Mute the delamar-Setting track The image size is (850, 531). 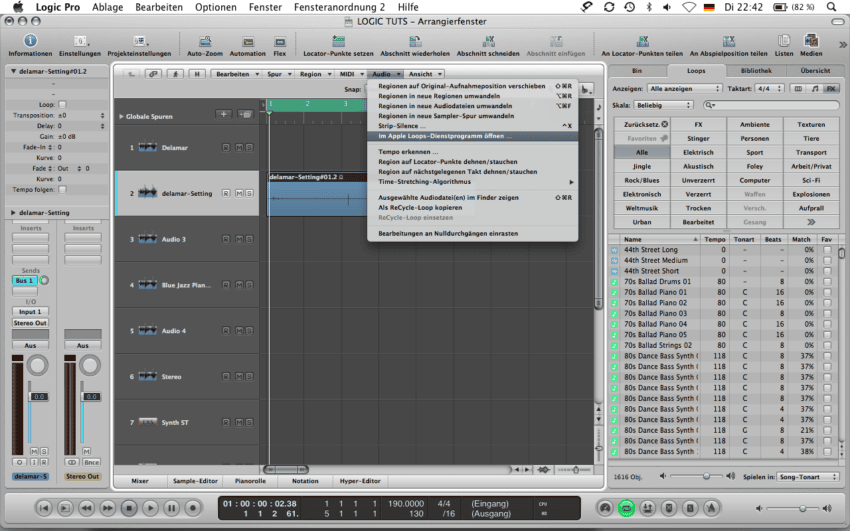coord(239,193)
